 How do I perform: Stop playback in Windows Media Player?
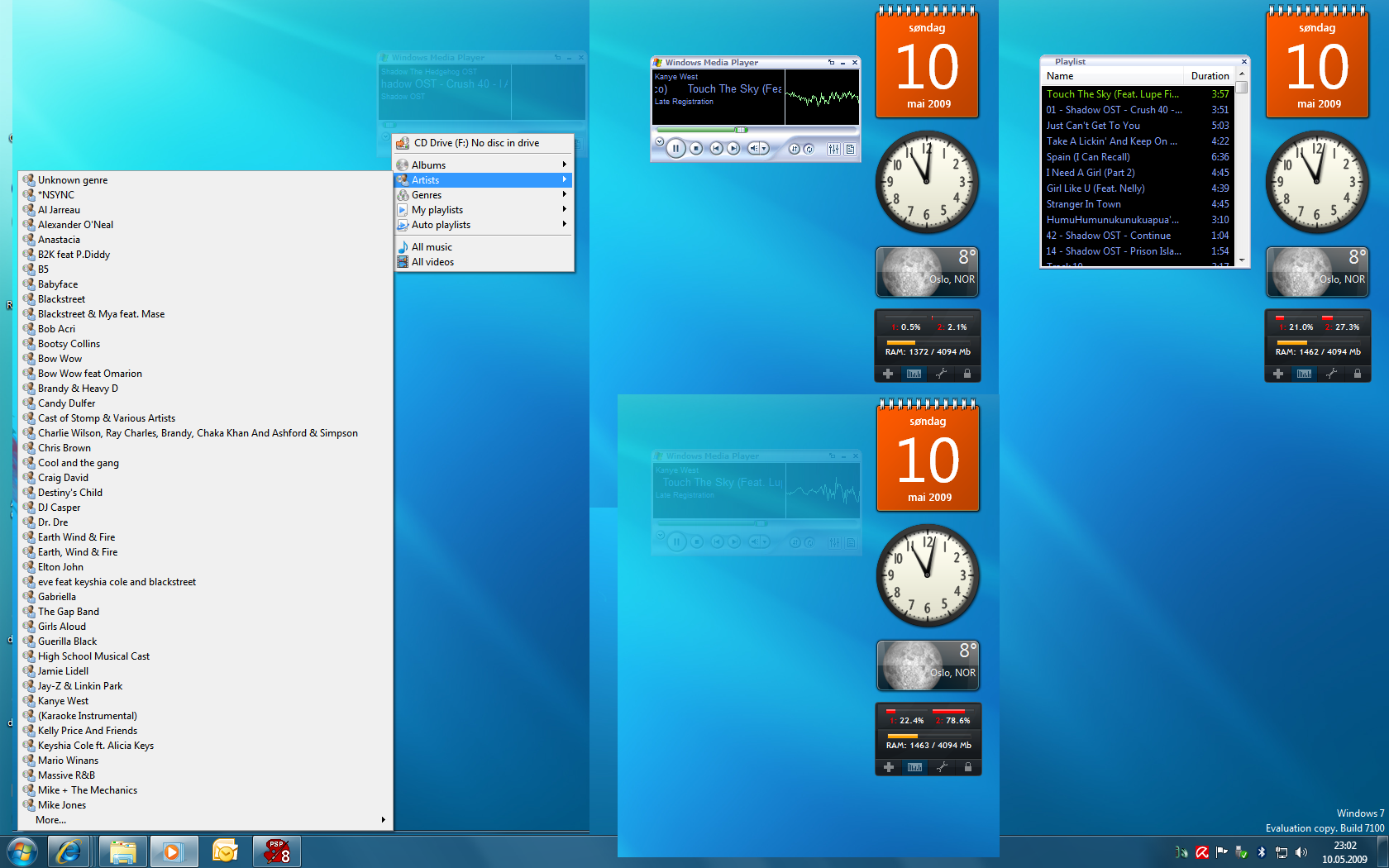point(696,149)
